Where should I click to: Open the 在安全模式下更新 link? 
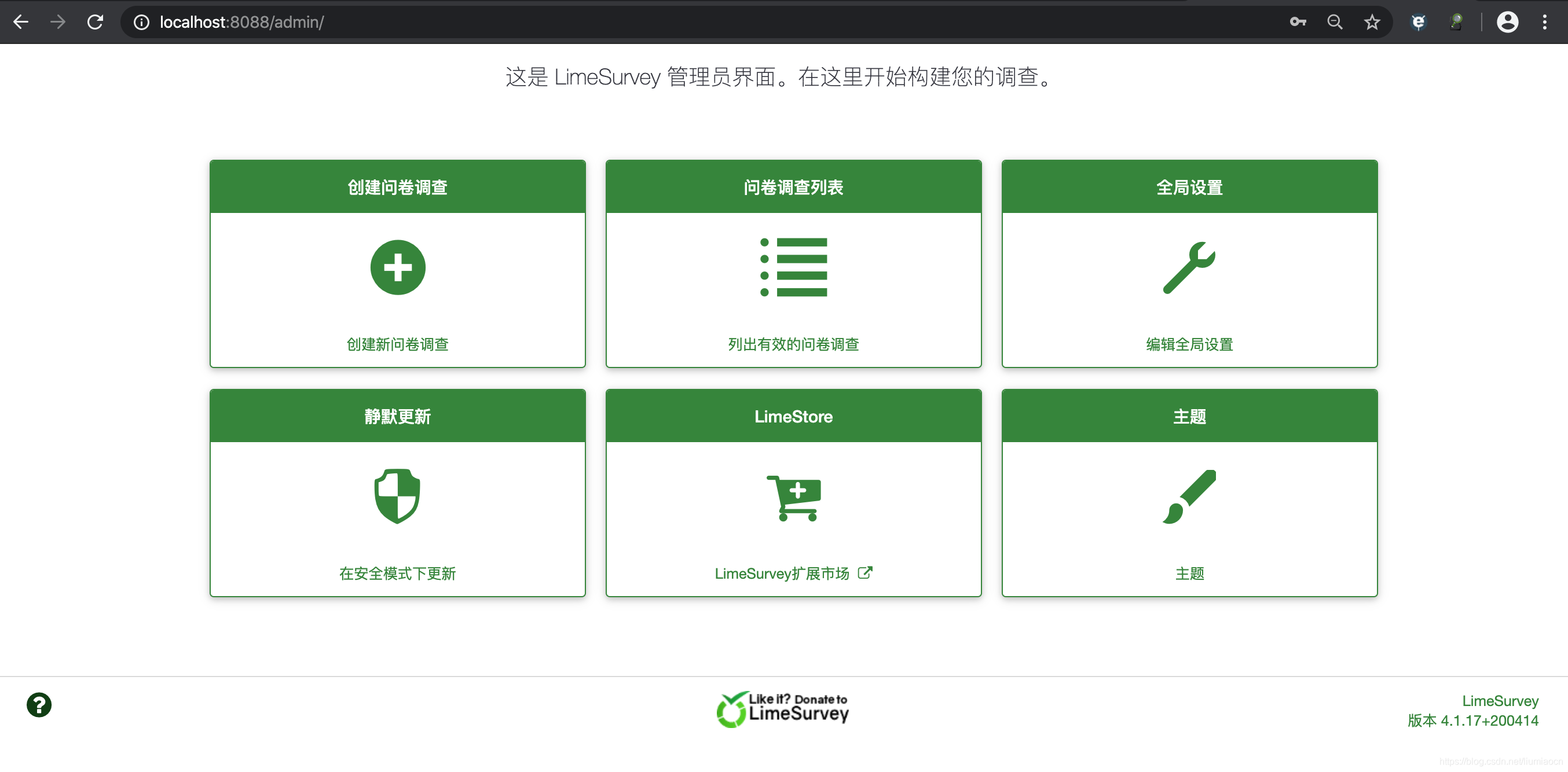tap(397, 573)
